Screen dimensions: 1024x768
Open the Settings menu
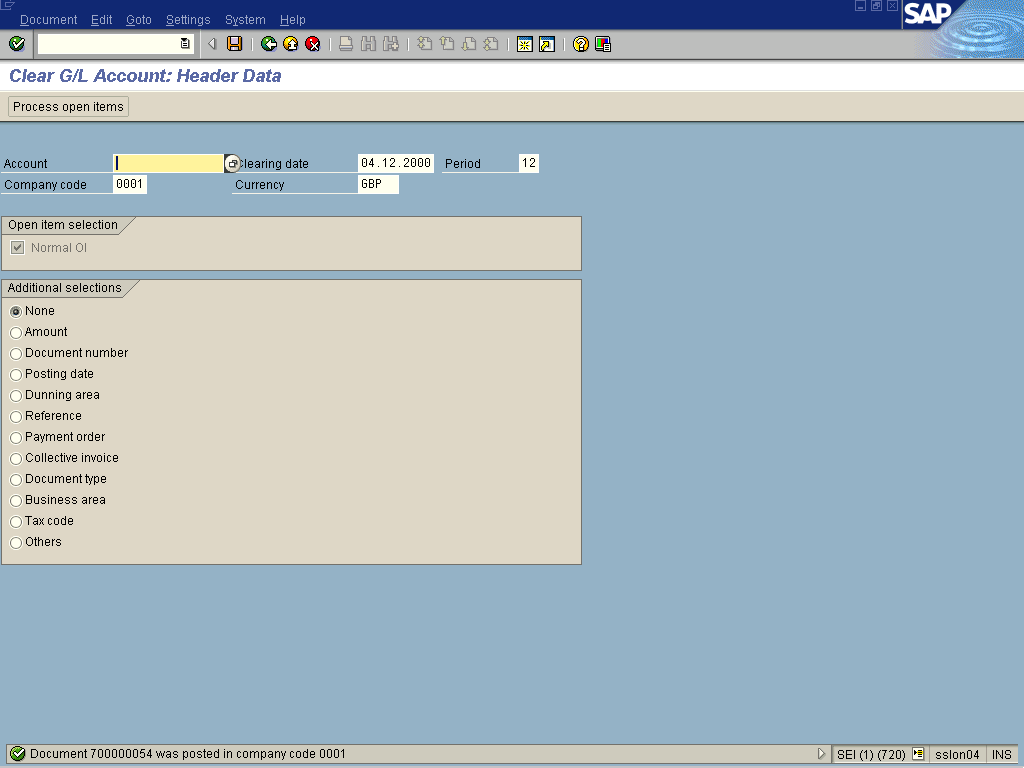point(188,20)
